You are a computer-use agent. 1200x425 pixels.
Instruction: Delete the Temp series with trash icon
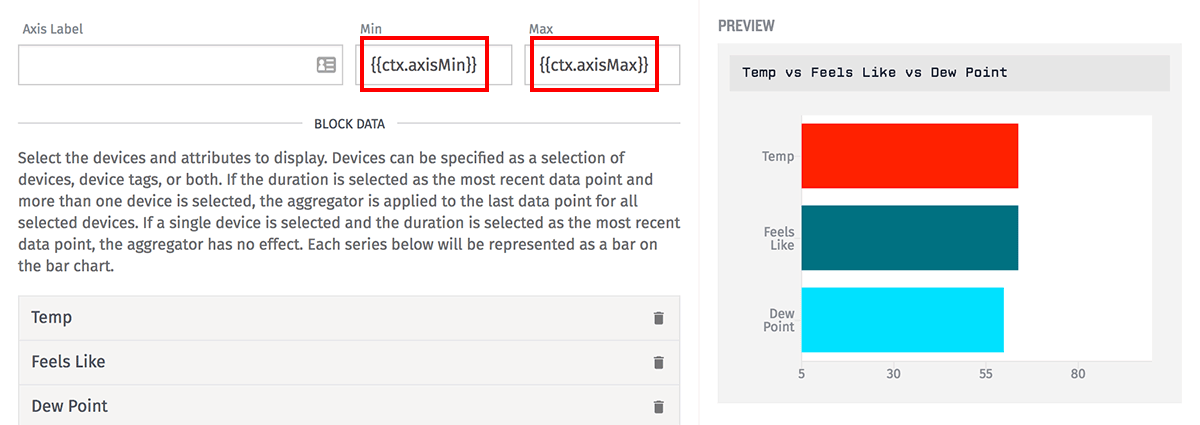pyautogui.click(x=658, y=318)
